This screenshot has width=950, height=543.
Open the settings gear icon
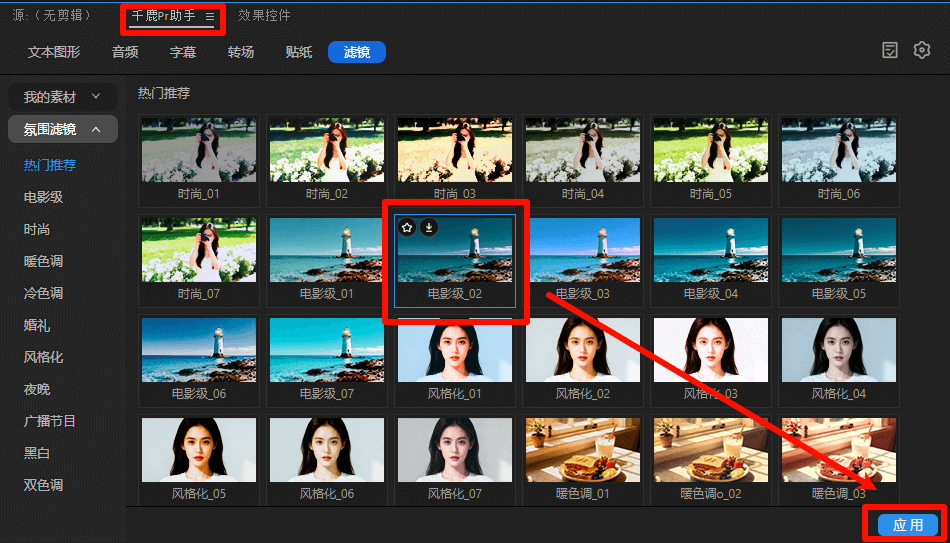pyautogui.click(x=921, y=50)
